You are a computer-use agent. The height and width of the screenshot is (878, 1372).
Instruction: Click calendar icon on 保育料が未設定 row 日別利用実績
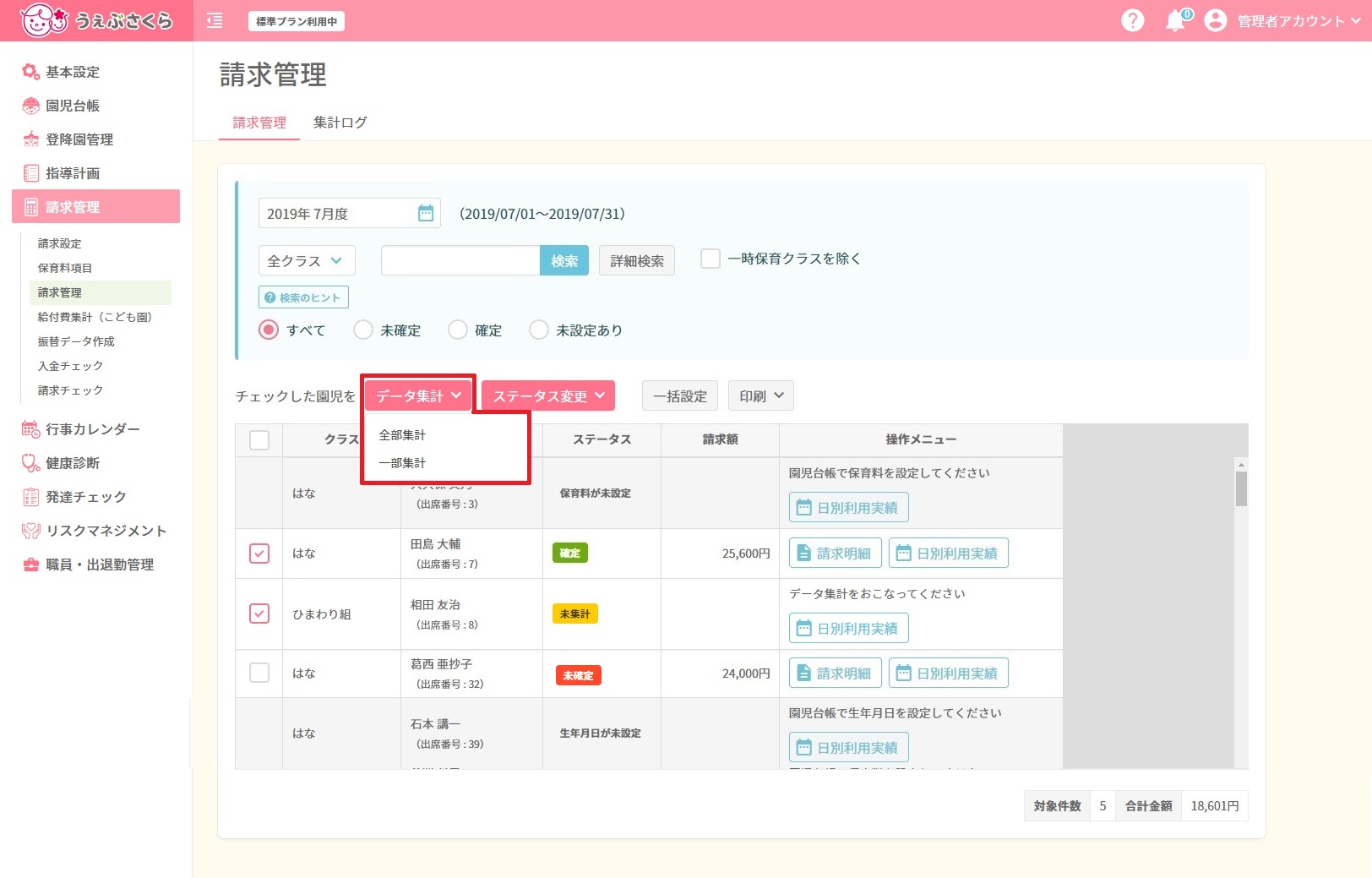(804, 508)
